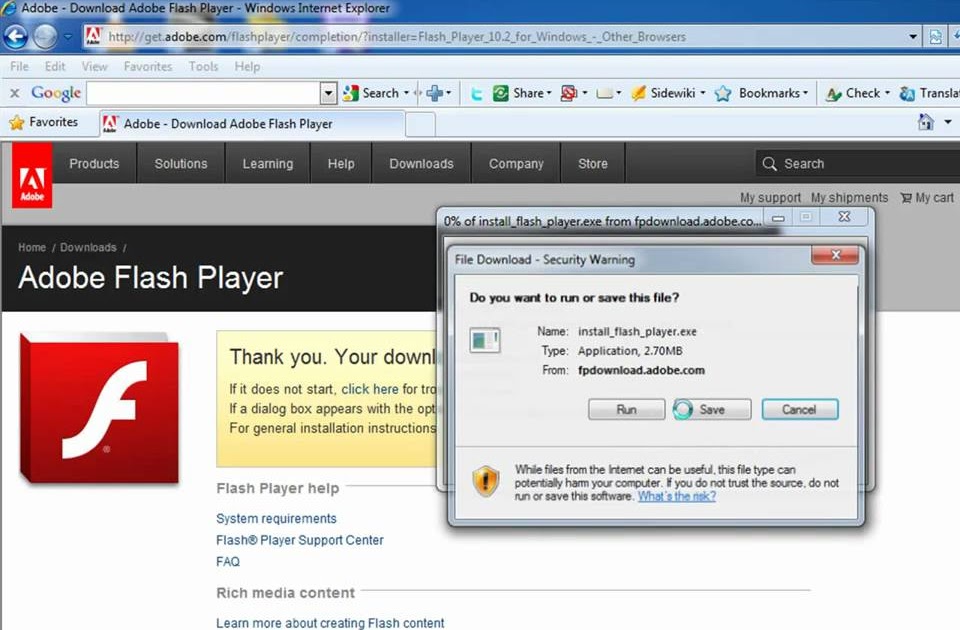The image size is (960, 630).
Task: Click the Google toolbar Search button
Action: [371, 93]
